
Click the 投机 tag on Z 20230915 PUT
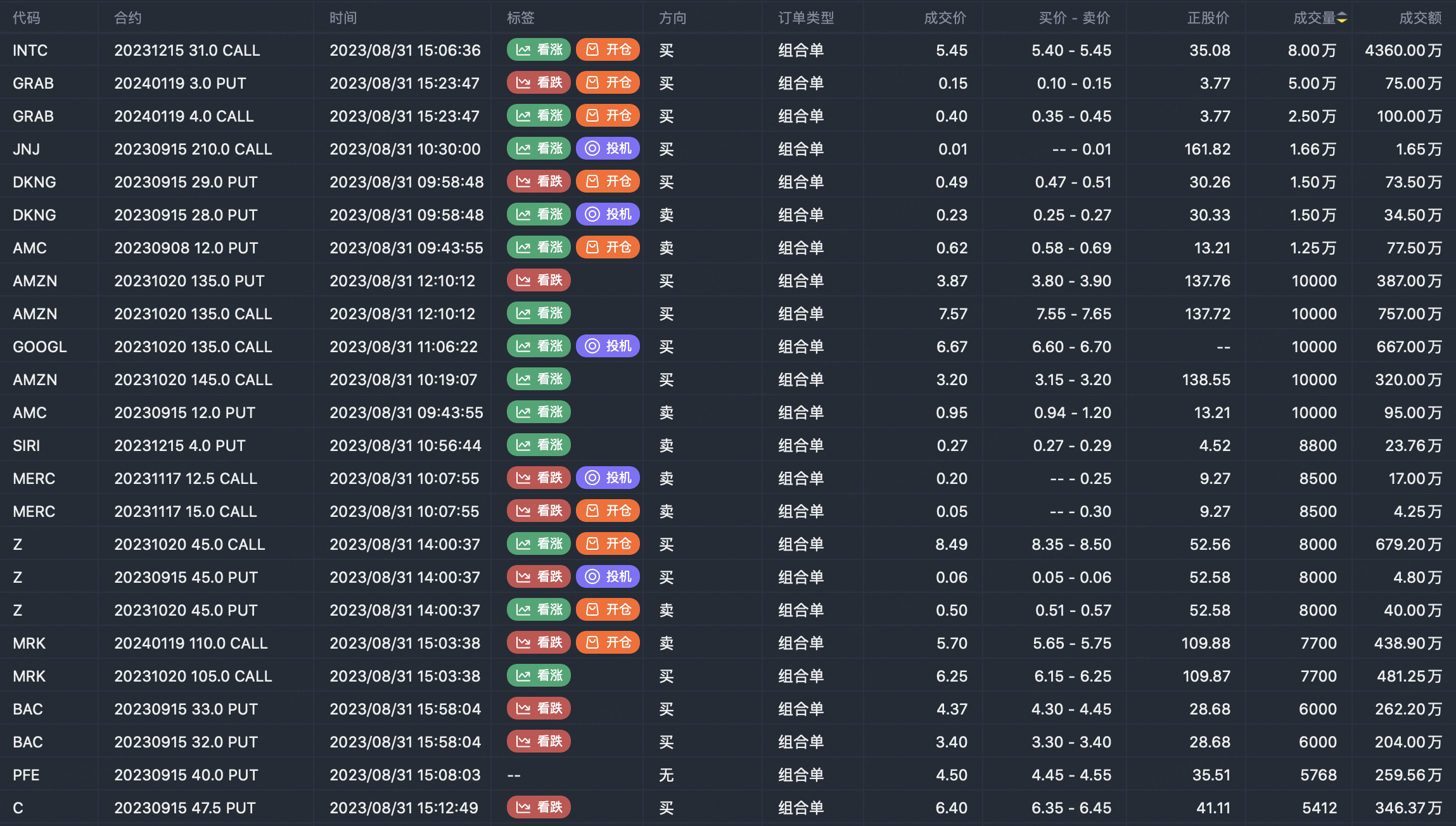click(x=608, y=577)
